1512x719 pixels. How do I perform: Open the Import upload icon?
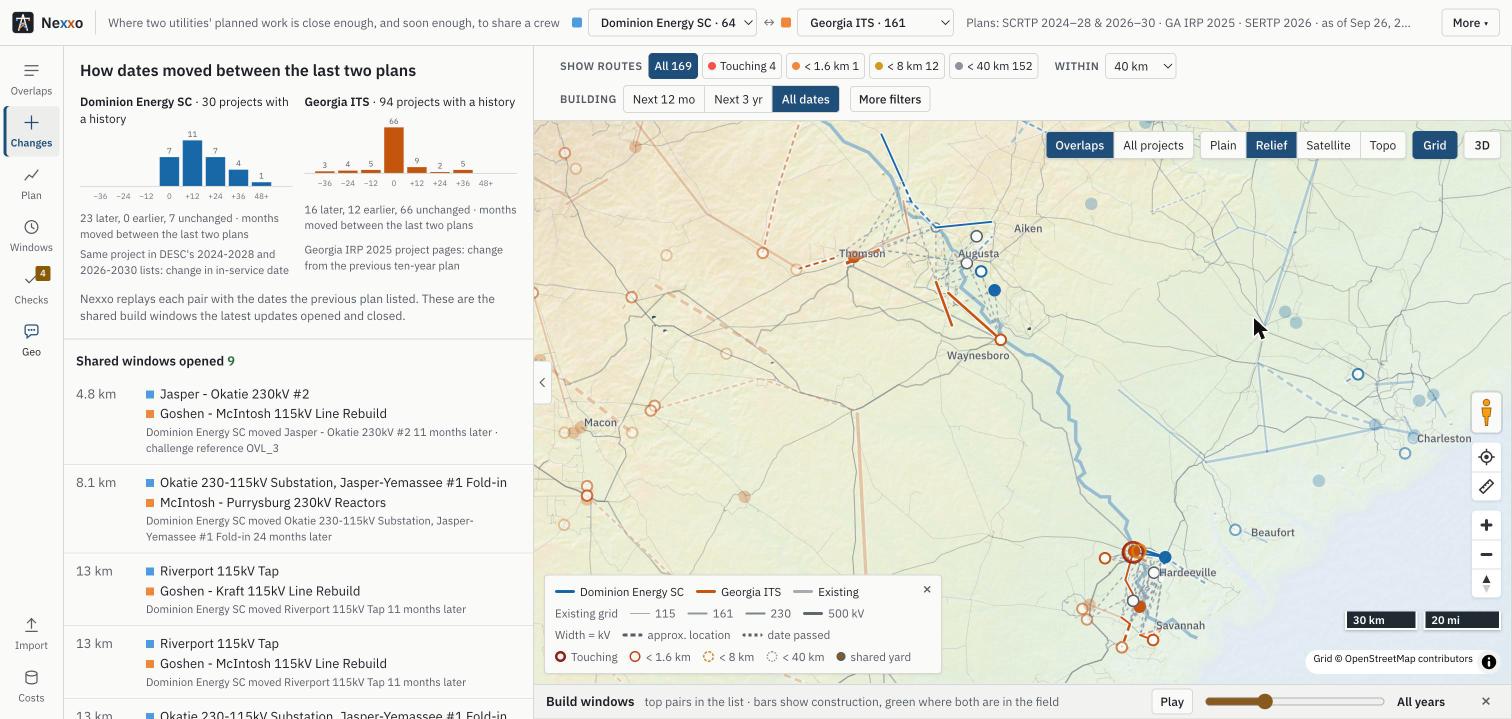[x=31, y=633]
